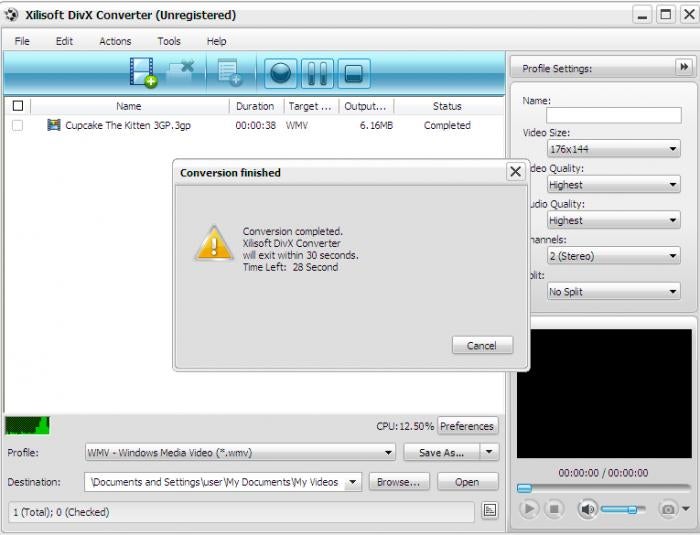The image size is (700, 535).
Task: Click the Save As... button
Action: [441, 452]
